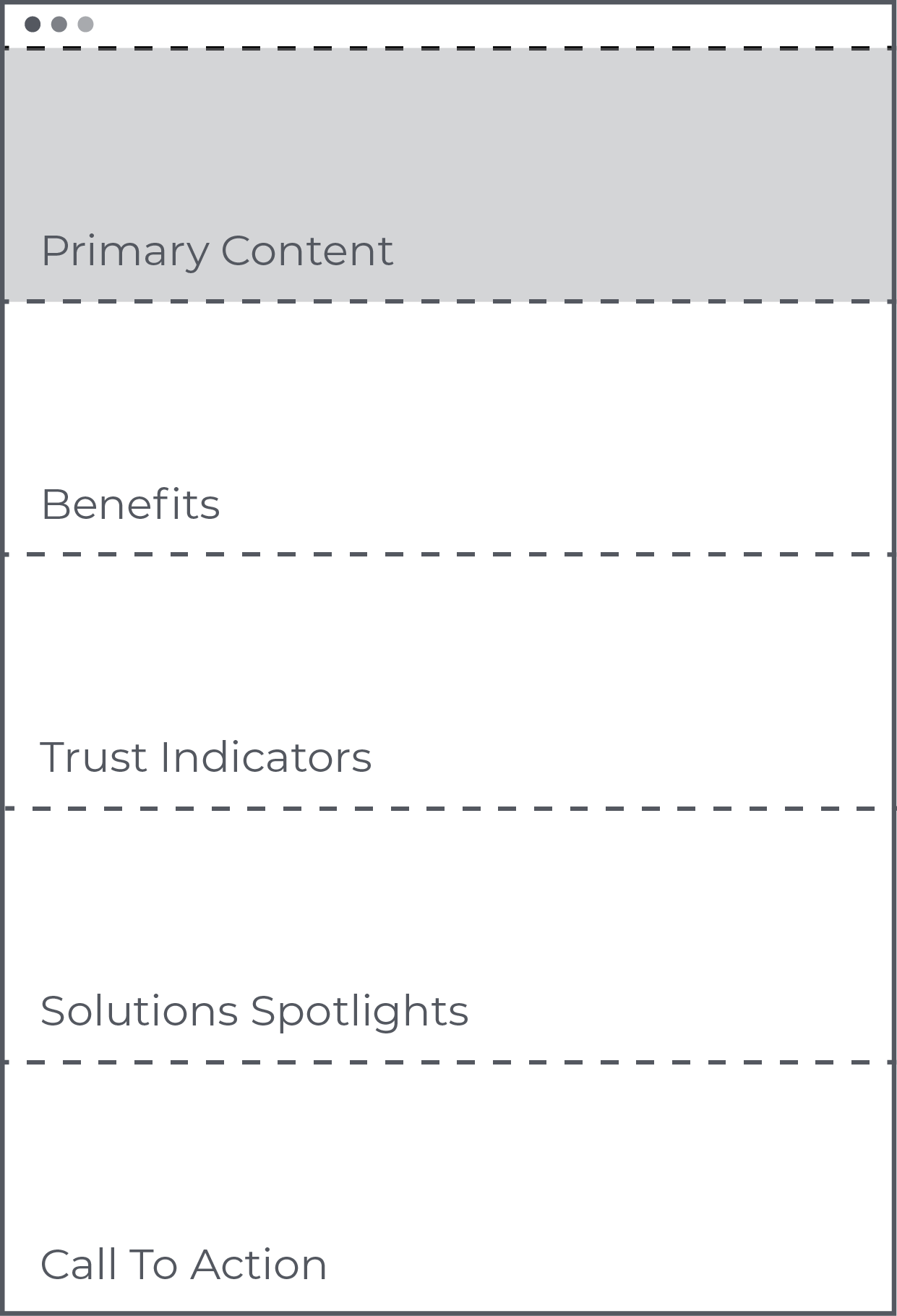This screenshot has width=897, height=1316.
Task: Click blank space above Trust Indicators label
Action: click(448, 643)
